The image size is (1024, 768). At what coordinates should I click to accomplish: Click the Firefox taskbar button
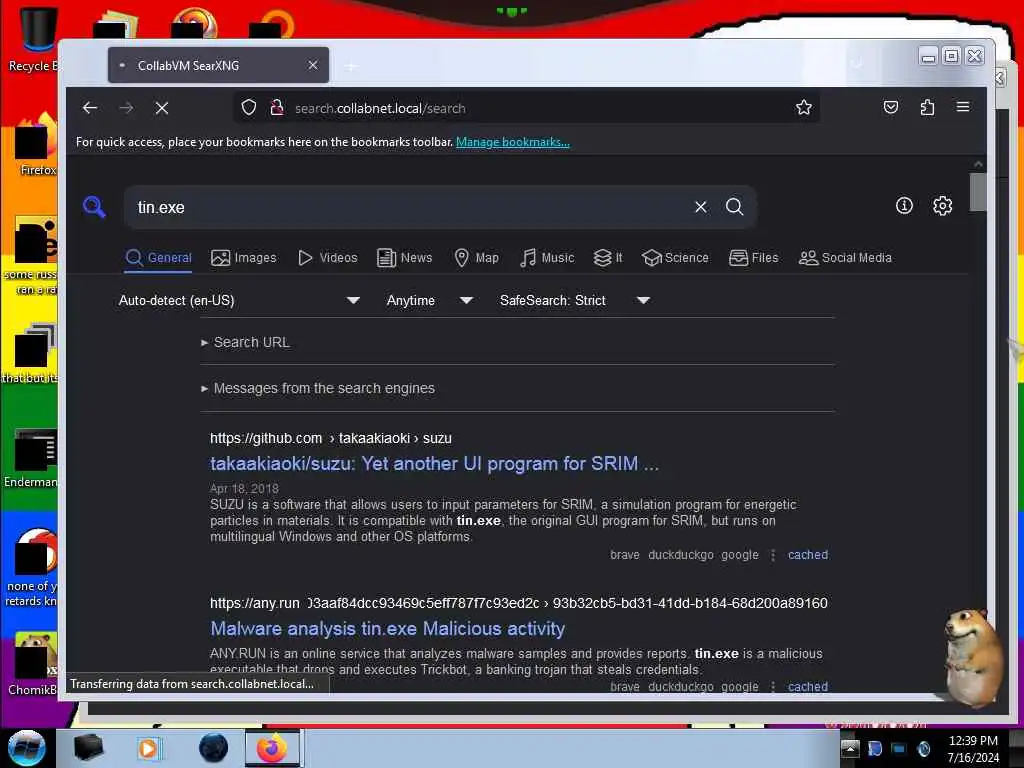[272, 748]
